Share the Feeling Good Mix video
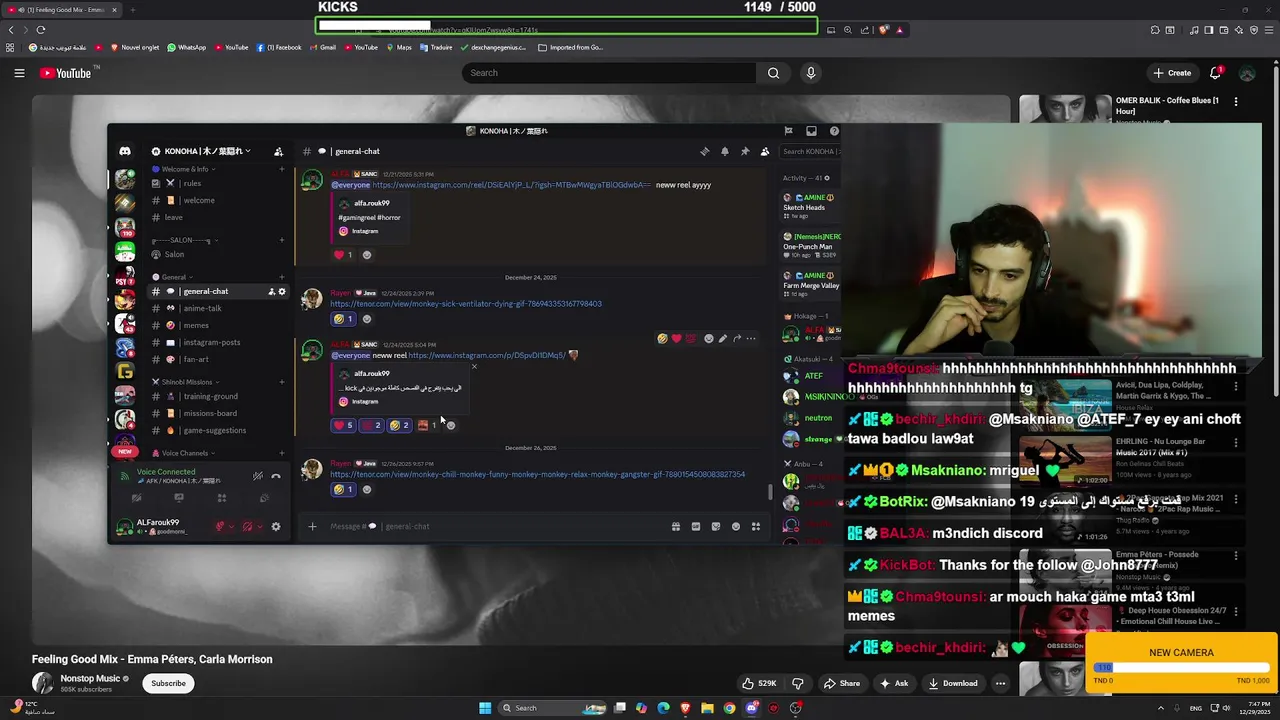The width and height of the screenshot is (1280, 720). 841,683
